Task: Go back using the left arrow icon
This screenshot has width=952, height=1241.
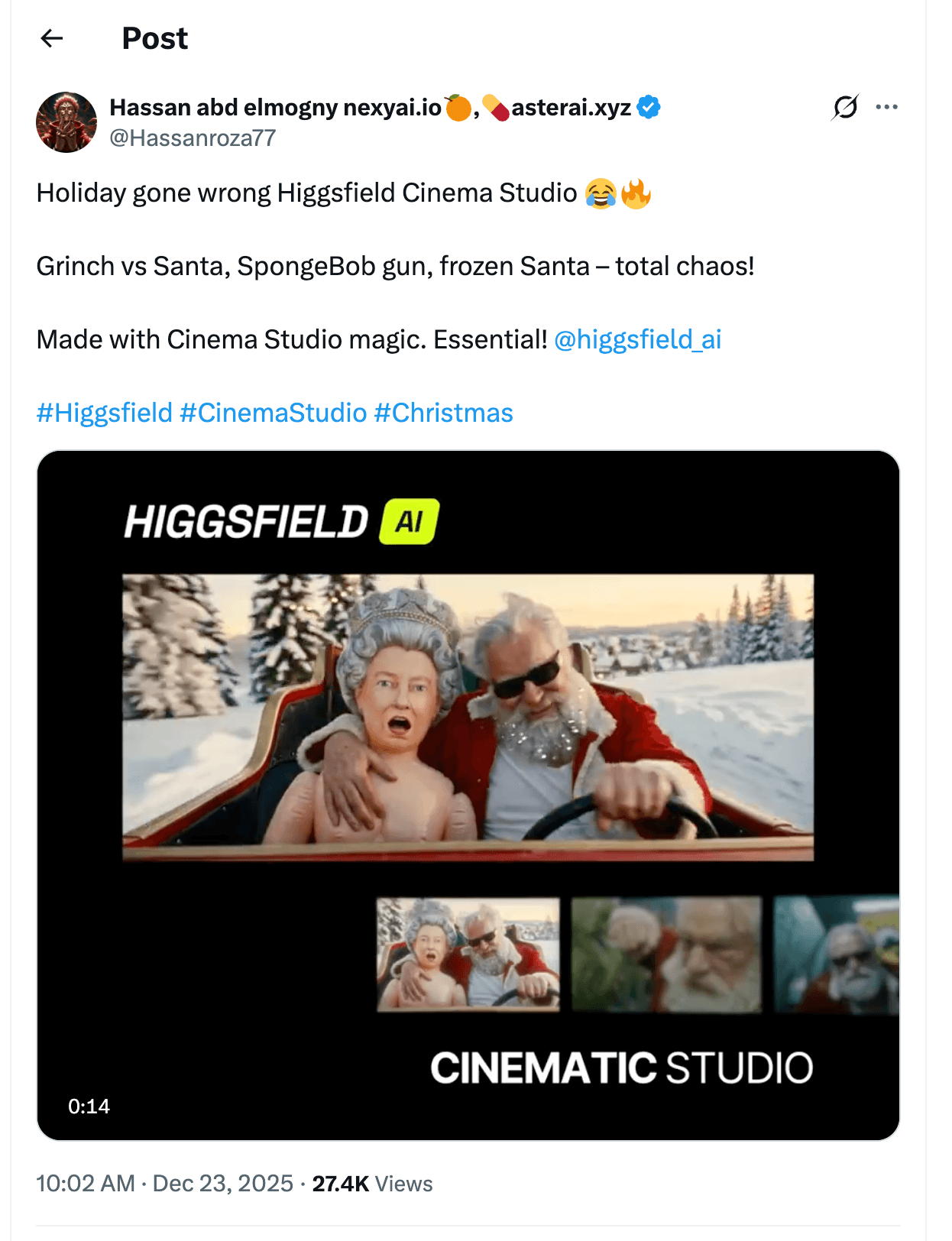Action: coord(51,37)
